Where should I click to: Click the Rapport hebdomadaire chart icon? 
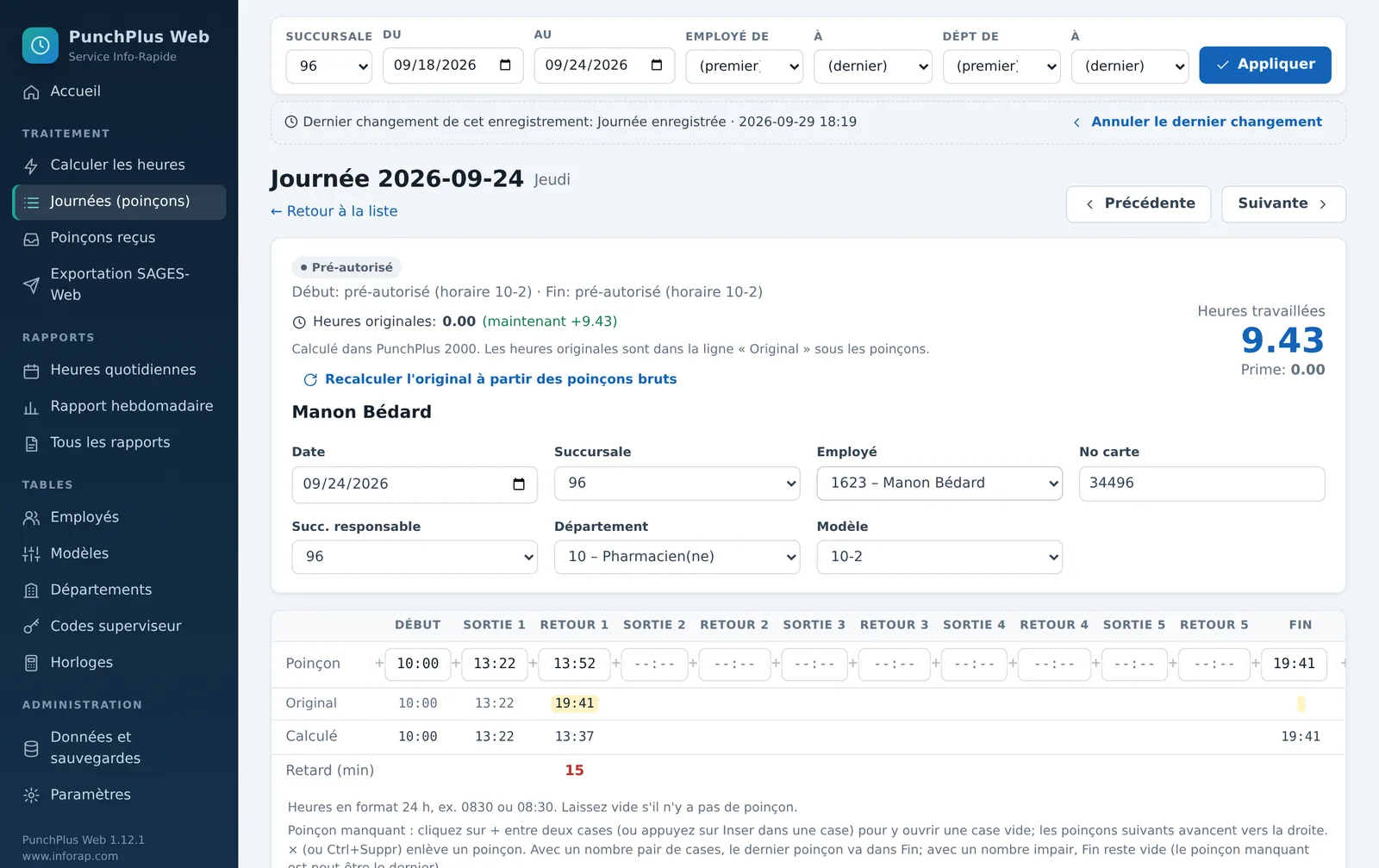(31, 408)
